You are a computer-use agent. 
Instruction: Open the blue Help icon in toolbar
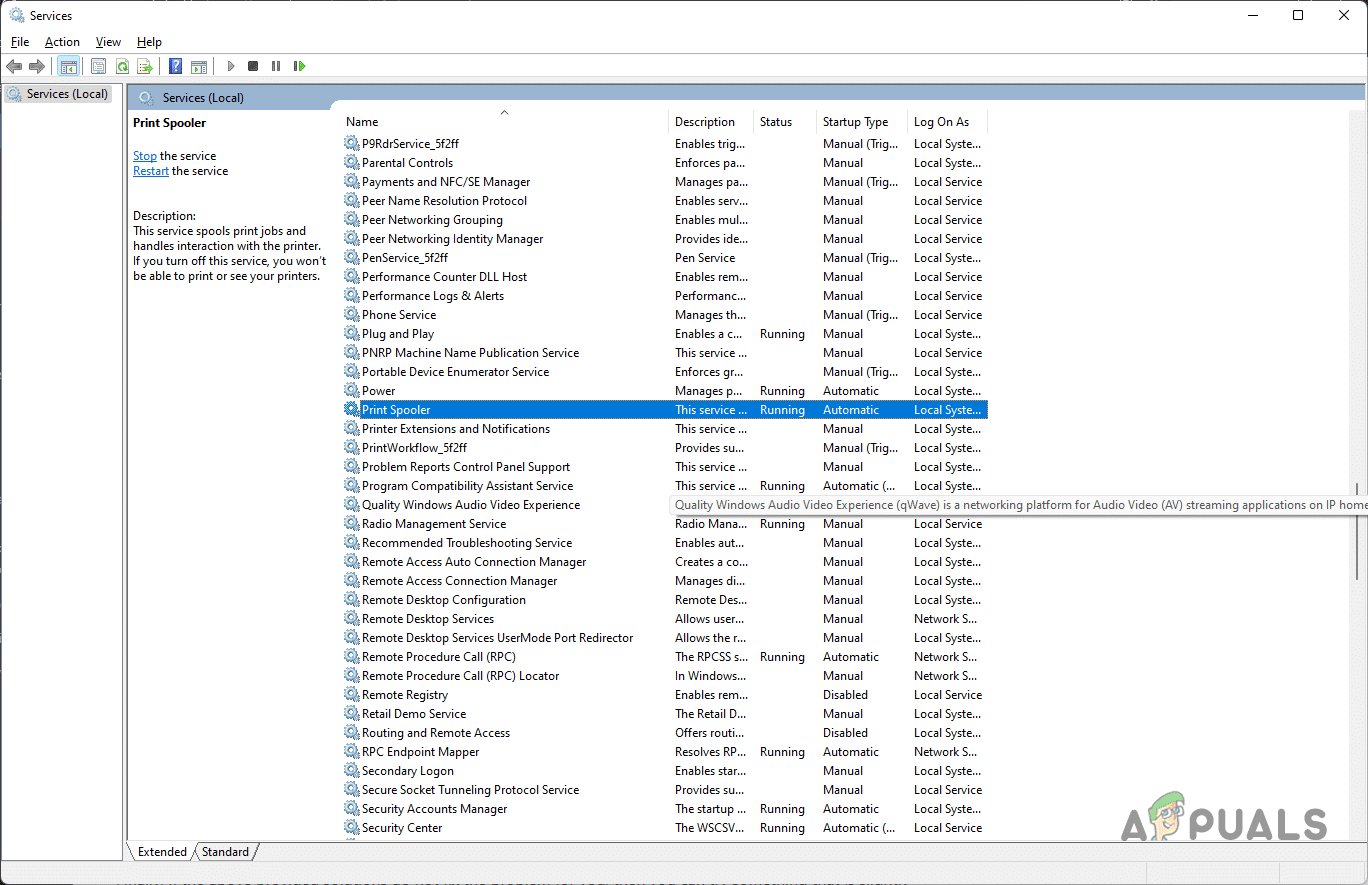click(176, 66)
